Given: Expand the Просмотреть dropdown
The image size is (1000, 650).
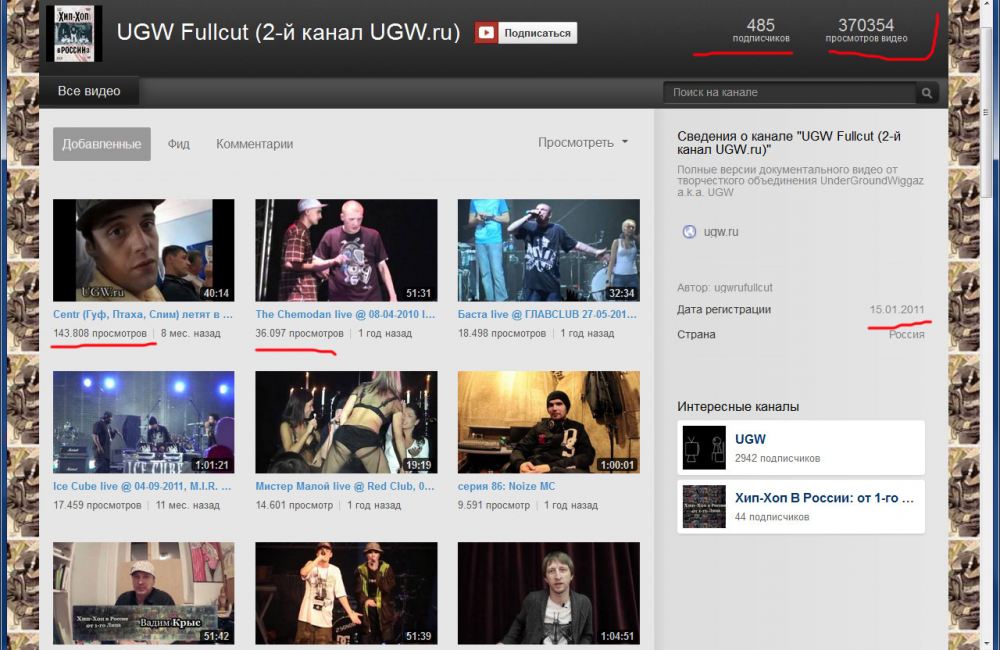Looking at the screenshot, I should point(583,142).
